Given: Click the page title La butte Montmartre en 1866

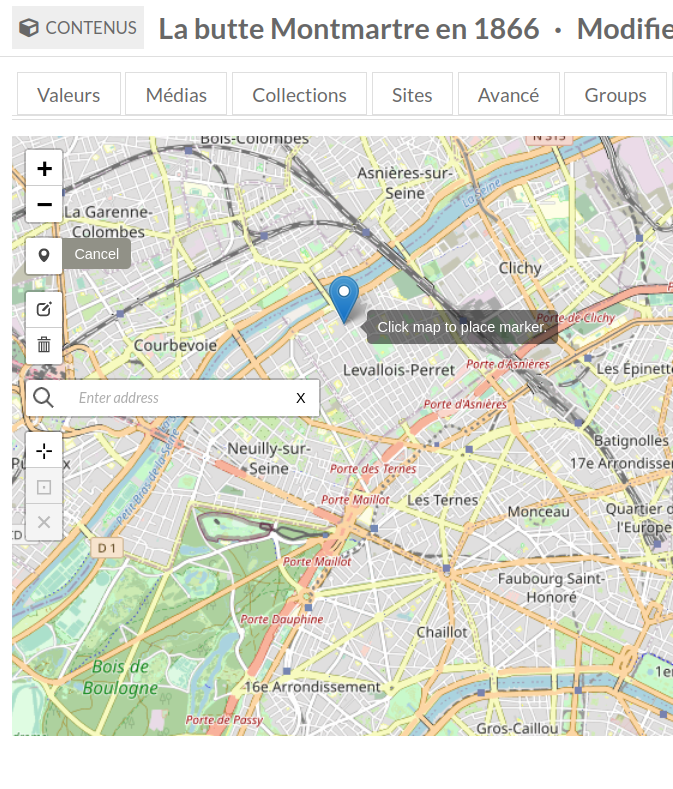Looking at the screenshot, I should pos(349,29).
